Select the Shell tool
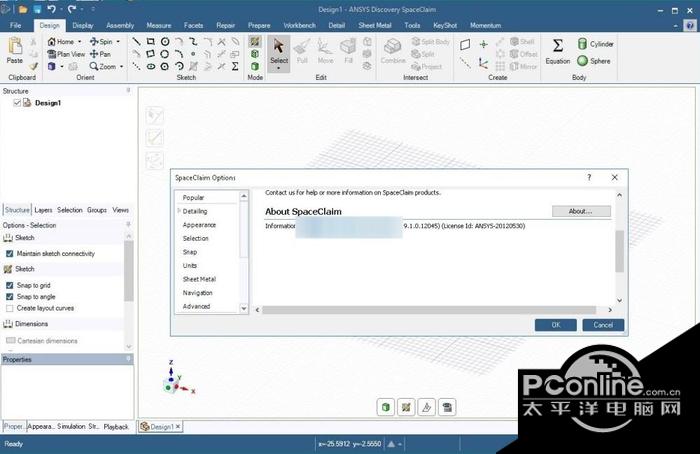 tap(522, 42)
